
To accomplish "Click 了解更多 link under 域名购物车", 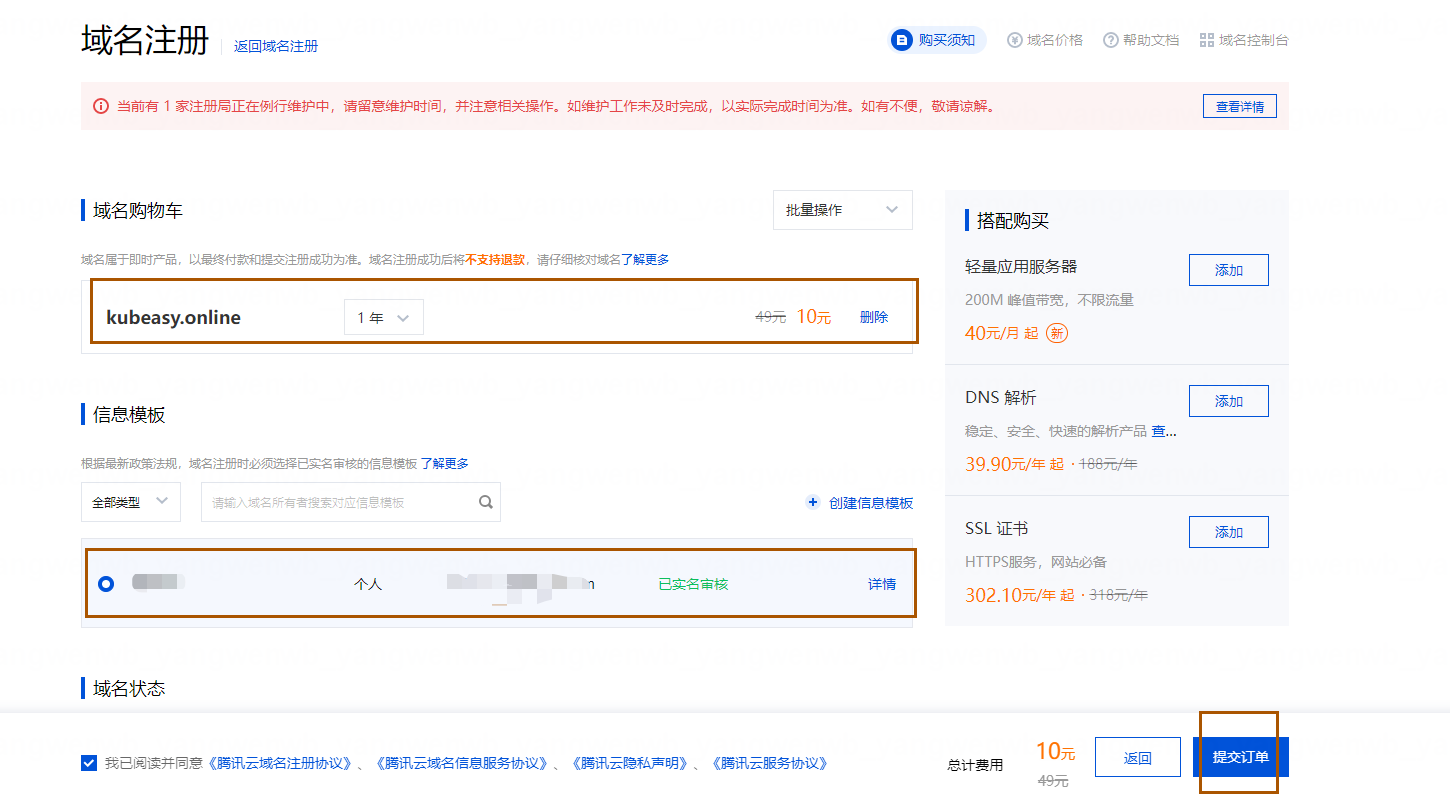I will click(x=645, y=259).
